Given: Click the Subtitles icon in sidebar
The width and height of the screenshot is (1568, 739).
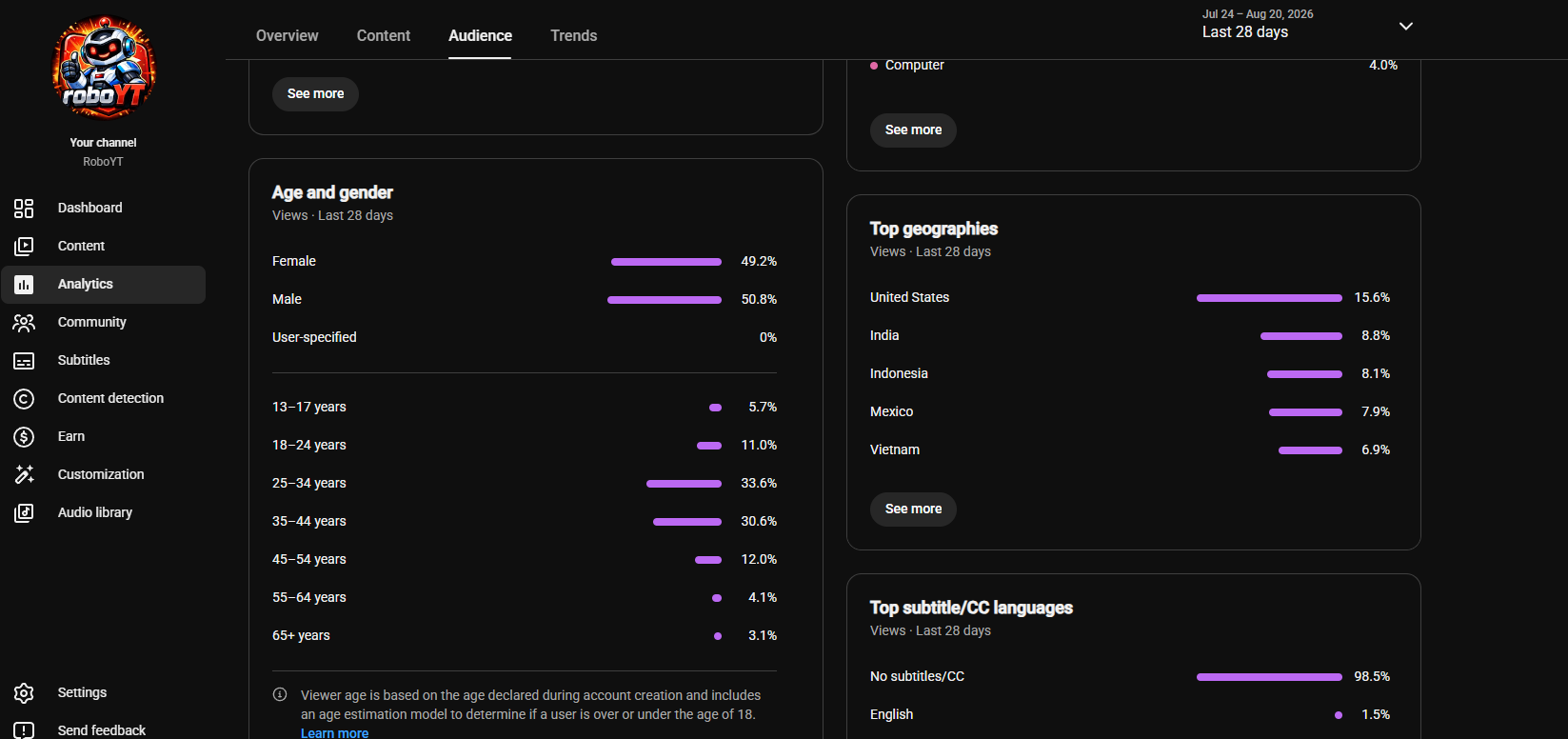Looking at the screenshot, I should pyautogui.click(x=24, y=361).
